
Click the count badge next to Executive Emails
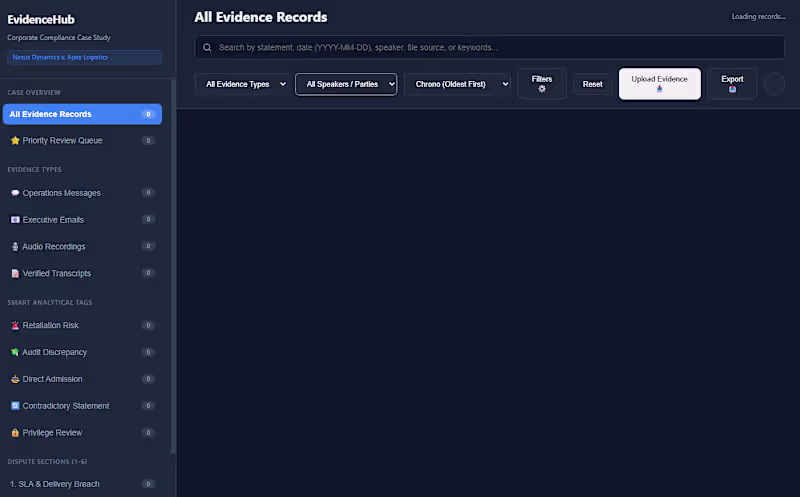pos(148,219)
